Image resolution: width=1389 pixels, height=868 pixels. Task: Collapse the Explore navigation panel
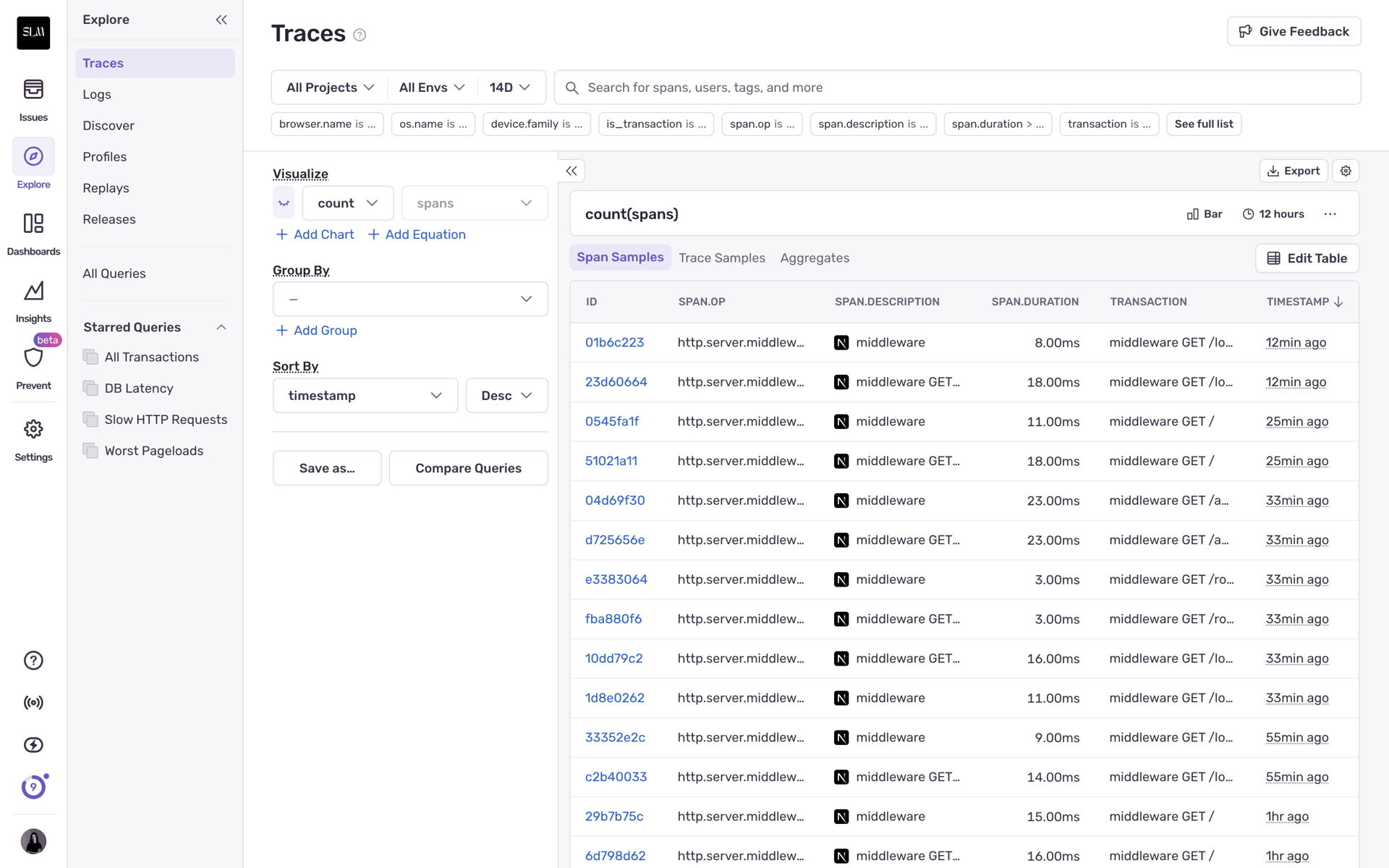click(221, 20)
